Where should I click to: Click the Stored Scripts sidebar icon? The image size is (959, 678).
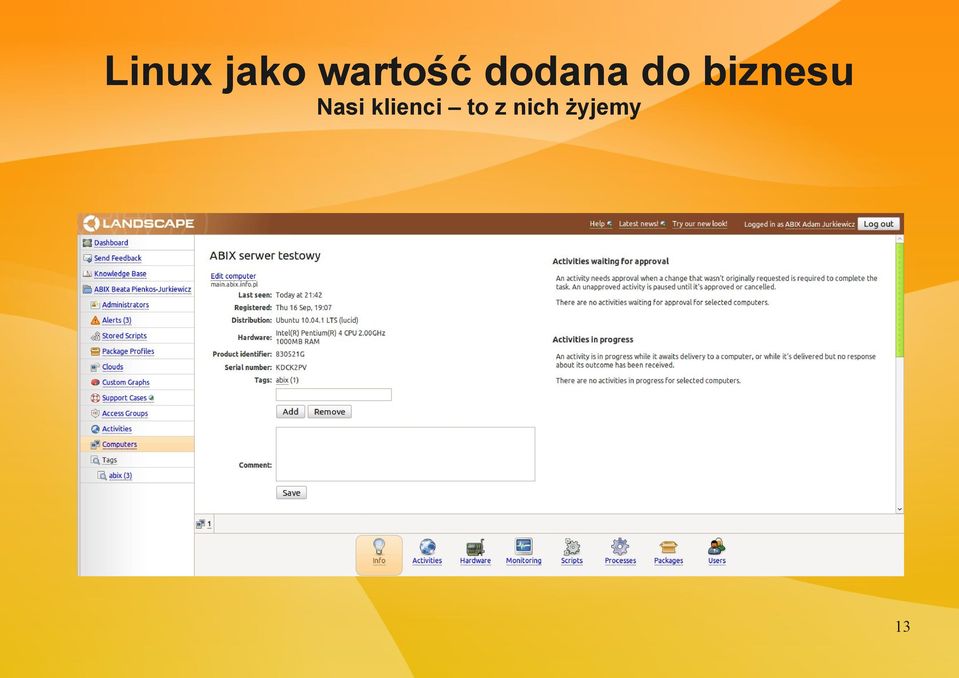pos(95,336)
